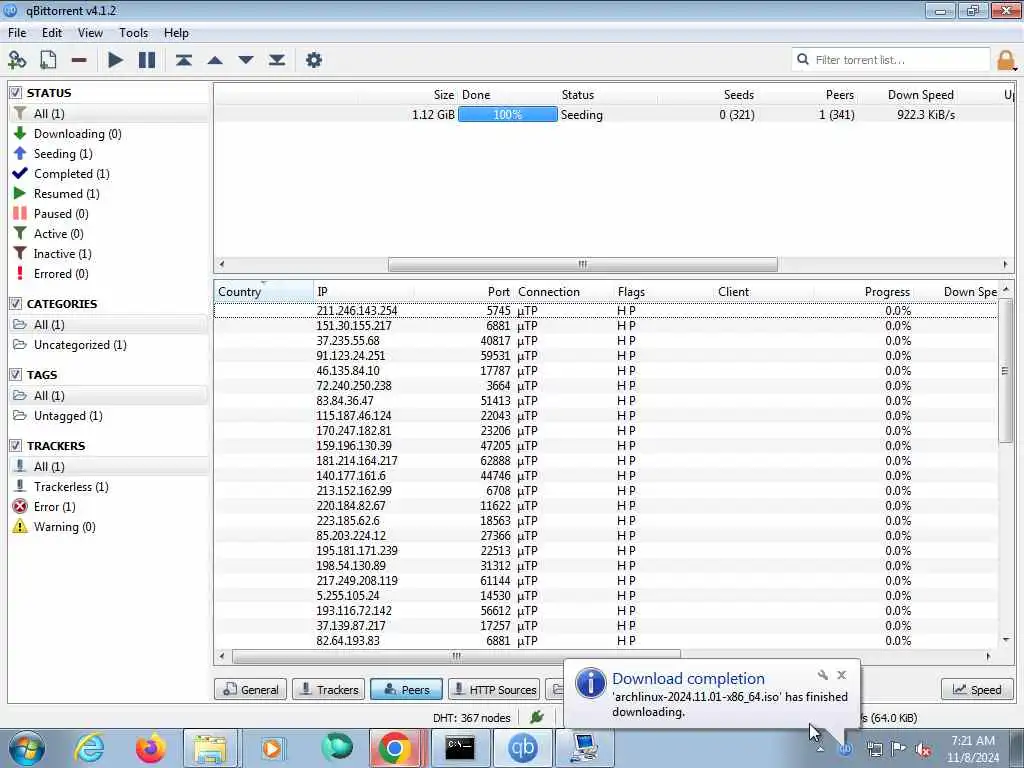Open Firefox from the taskbar
Viewport: 1024px width, 768px height.
click(150, 748)
